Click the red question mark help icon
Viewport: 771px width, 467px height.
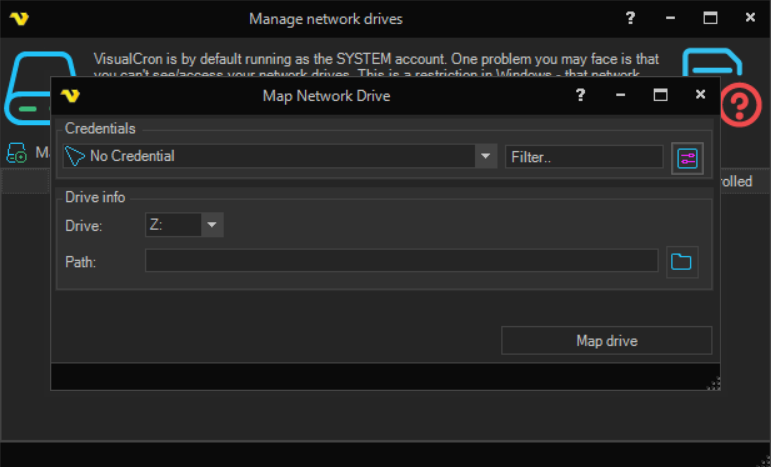click(x=741, y=105)
